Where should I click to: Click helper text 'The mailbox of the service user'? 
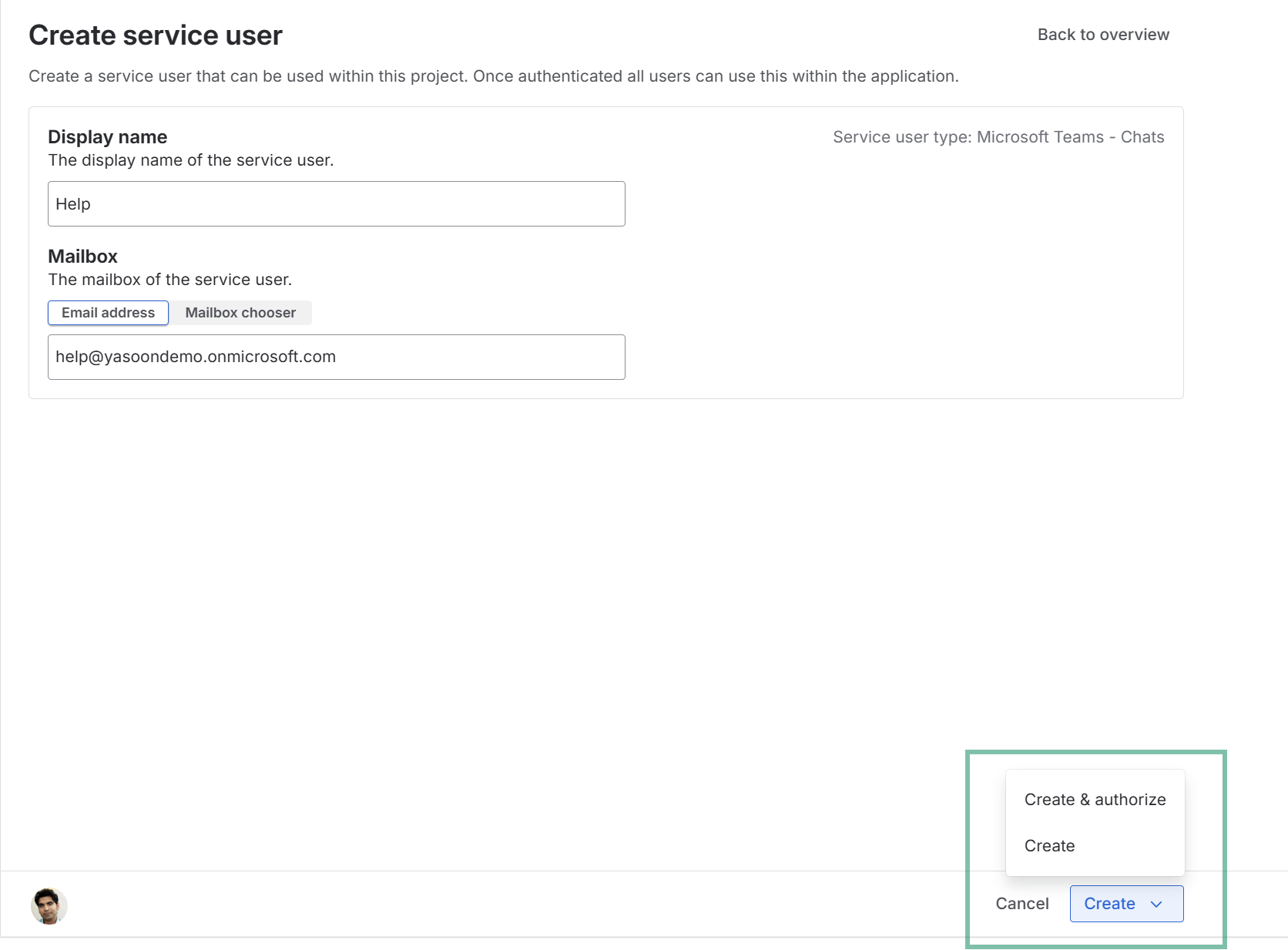coord(169,280)
